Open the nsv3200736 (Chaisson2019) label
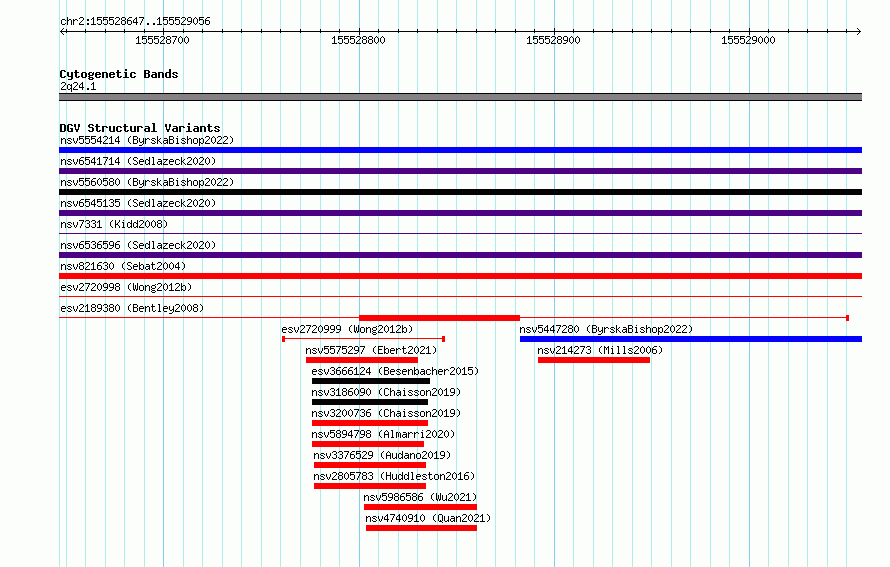This screenshot has height=567, width=890. (386, 413)
